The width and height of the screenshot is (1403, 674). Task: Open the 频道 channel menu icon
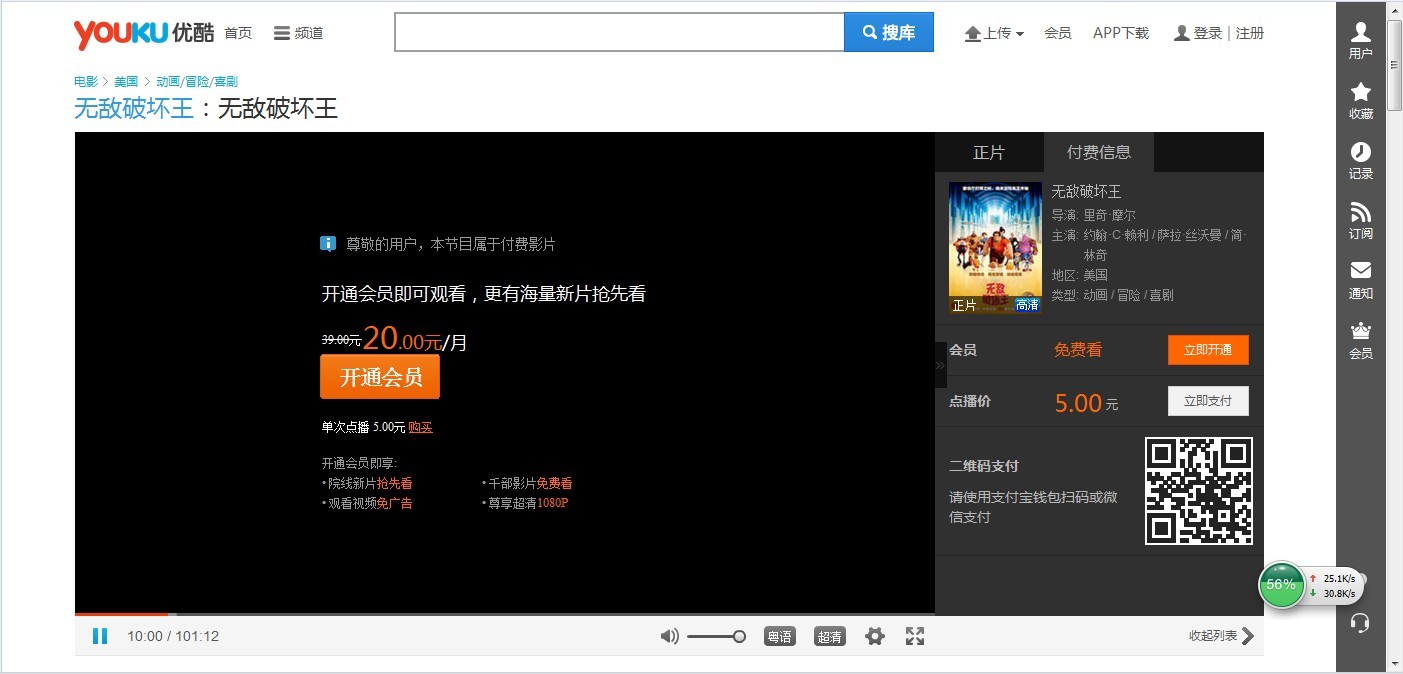(282, 33)
